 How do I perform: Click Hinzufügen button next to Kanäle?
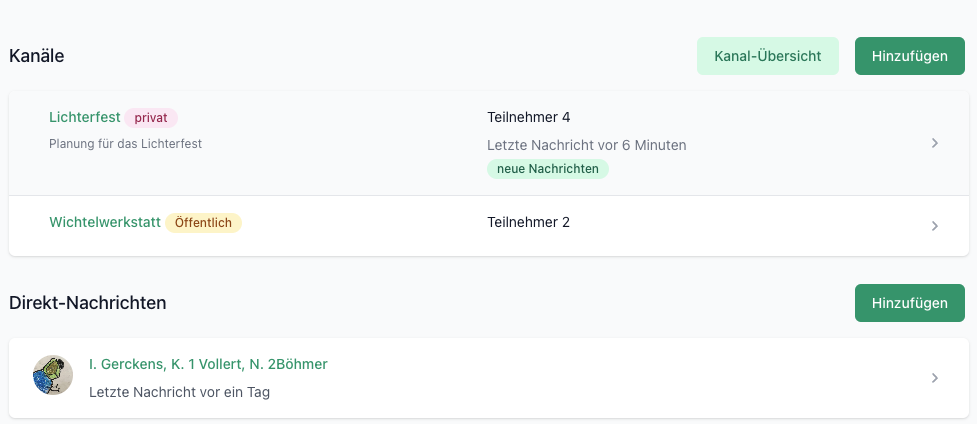(x=910, y=56)
